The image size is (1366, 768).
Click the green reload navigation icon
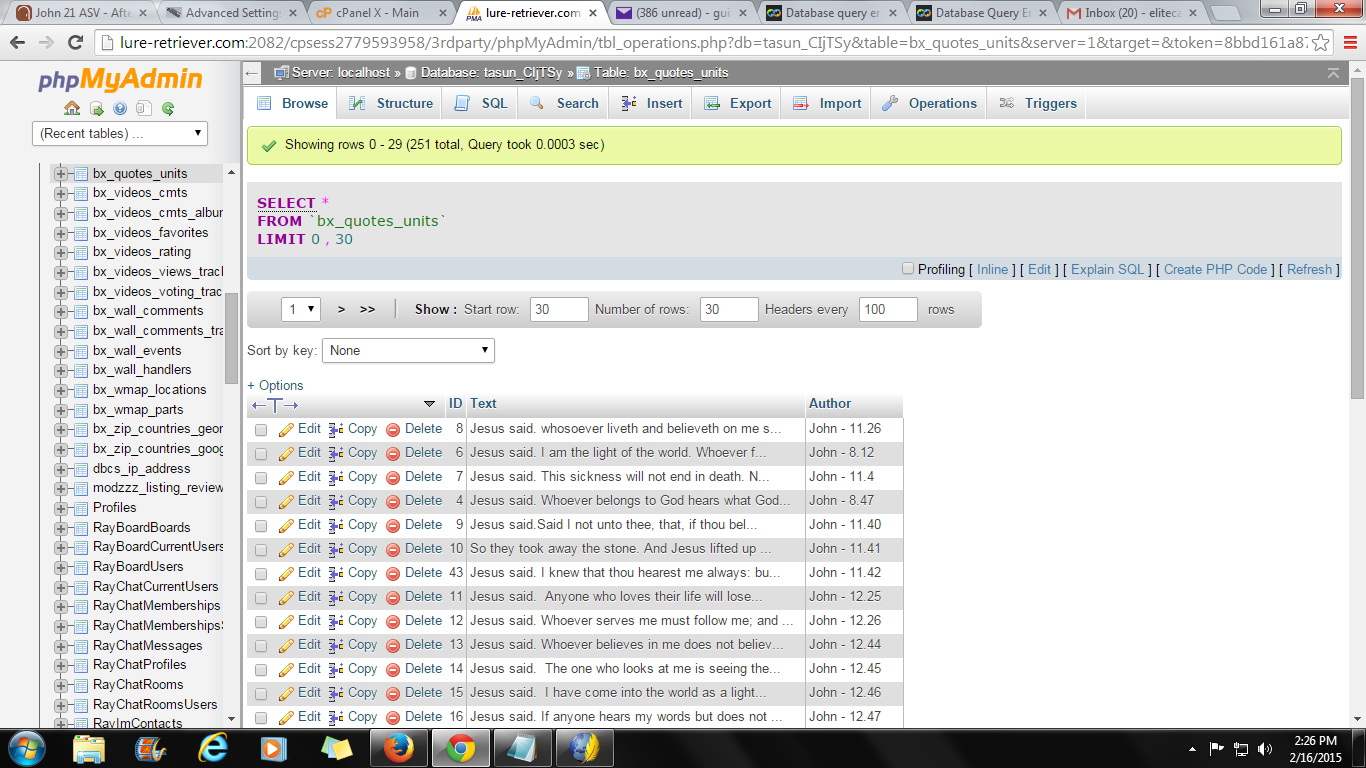pyautogui.click(x=168, y=108)
